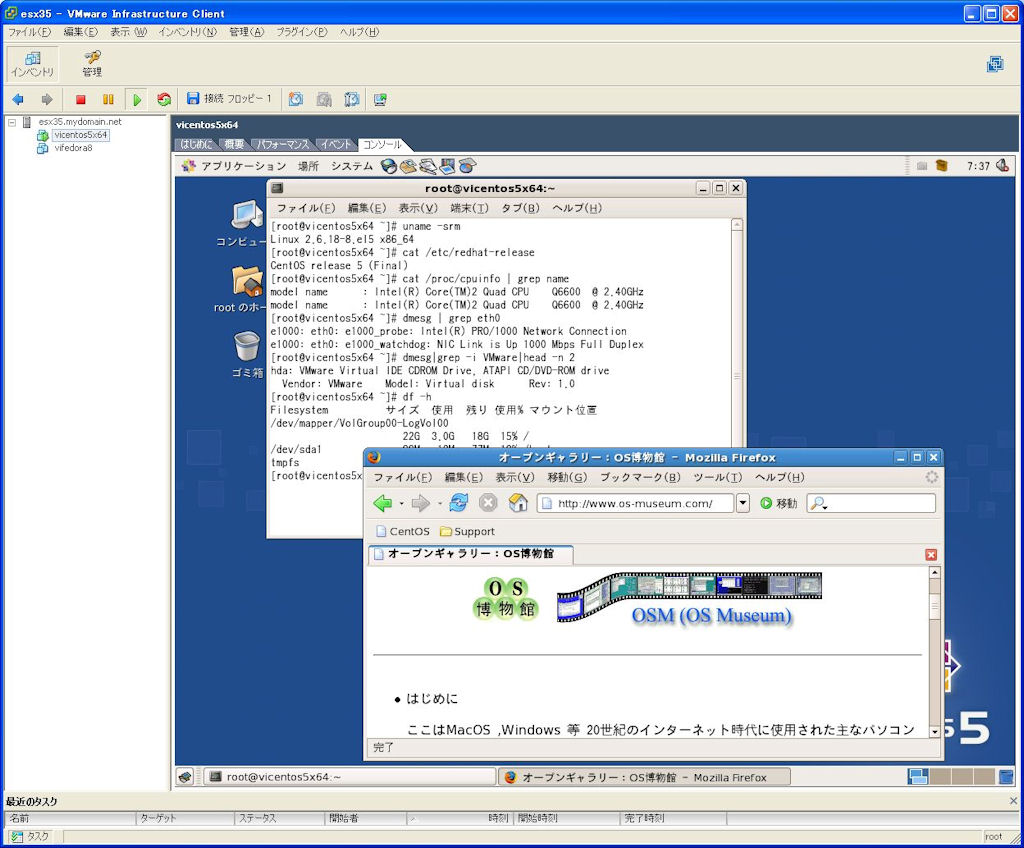Click the Firefox reload button
This screenshot has width=1024, height=848.
(x=458, y=503)
